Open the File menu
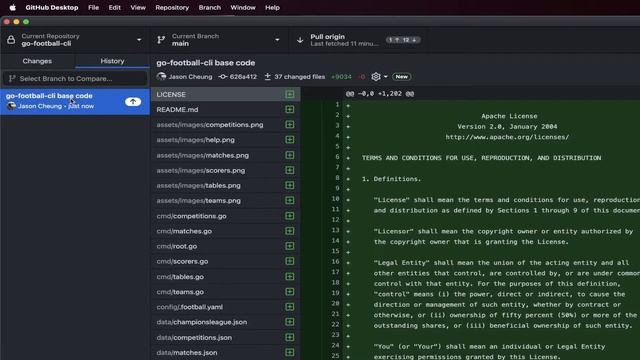This screenshot has width=640, height=360. pyautogui.click(x=93, y=7)
